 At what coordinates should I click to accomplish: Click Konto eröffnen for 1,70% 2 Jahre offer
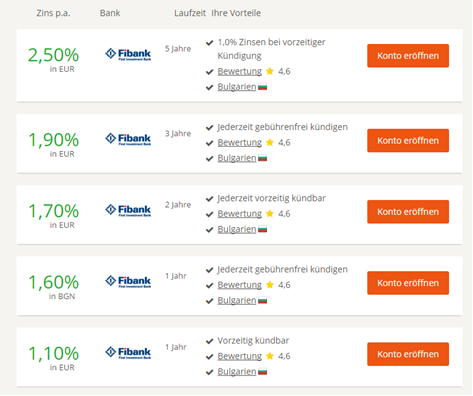(408, 212)
